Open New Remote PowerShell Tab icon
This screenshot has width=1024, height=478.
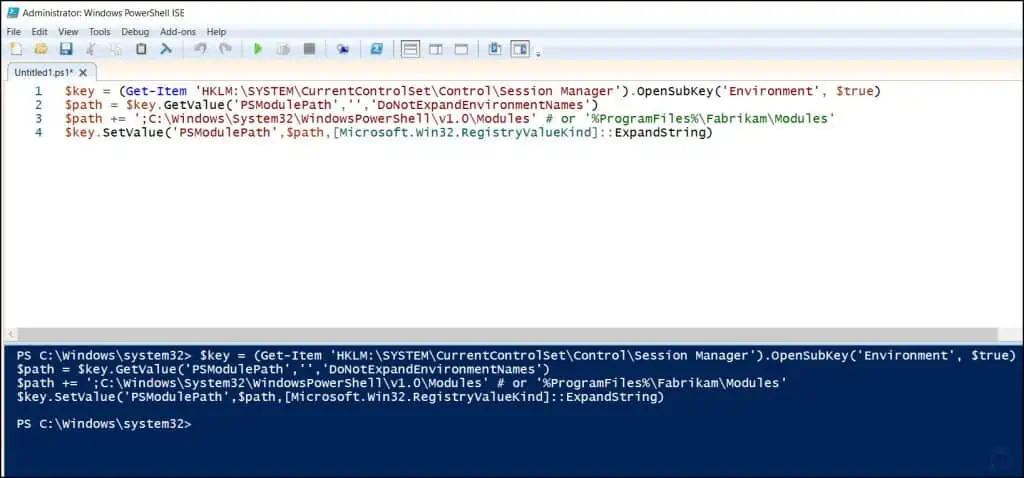point(343,49)
